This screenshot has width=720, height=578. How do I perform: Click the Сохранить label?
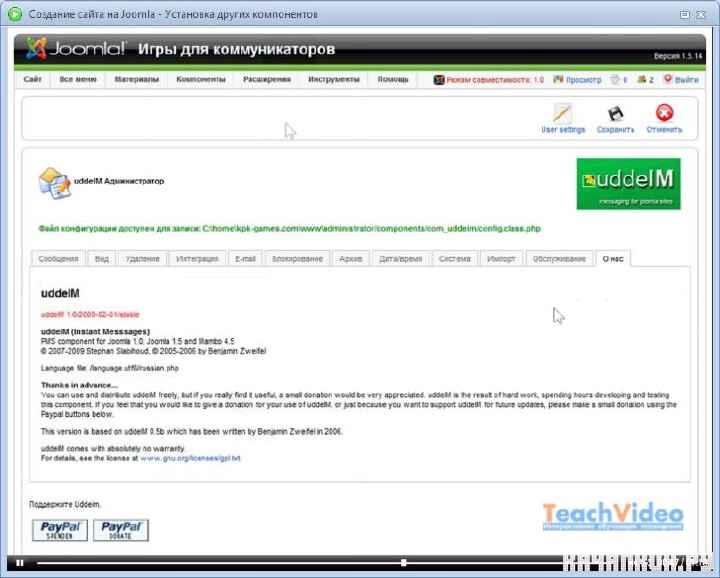(x=615, y=129)
